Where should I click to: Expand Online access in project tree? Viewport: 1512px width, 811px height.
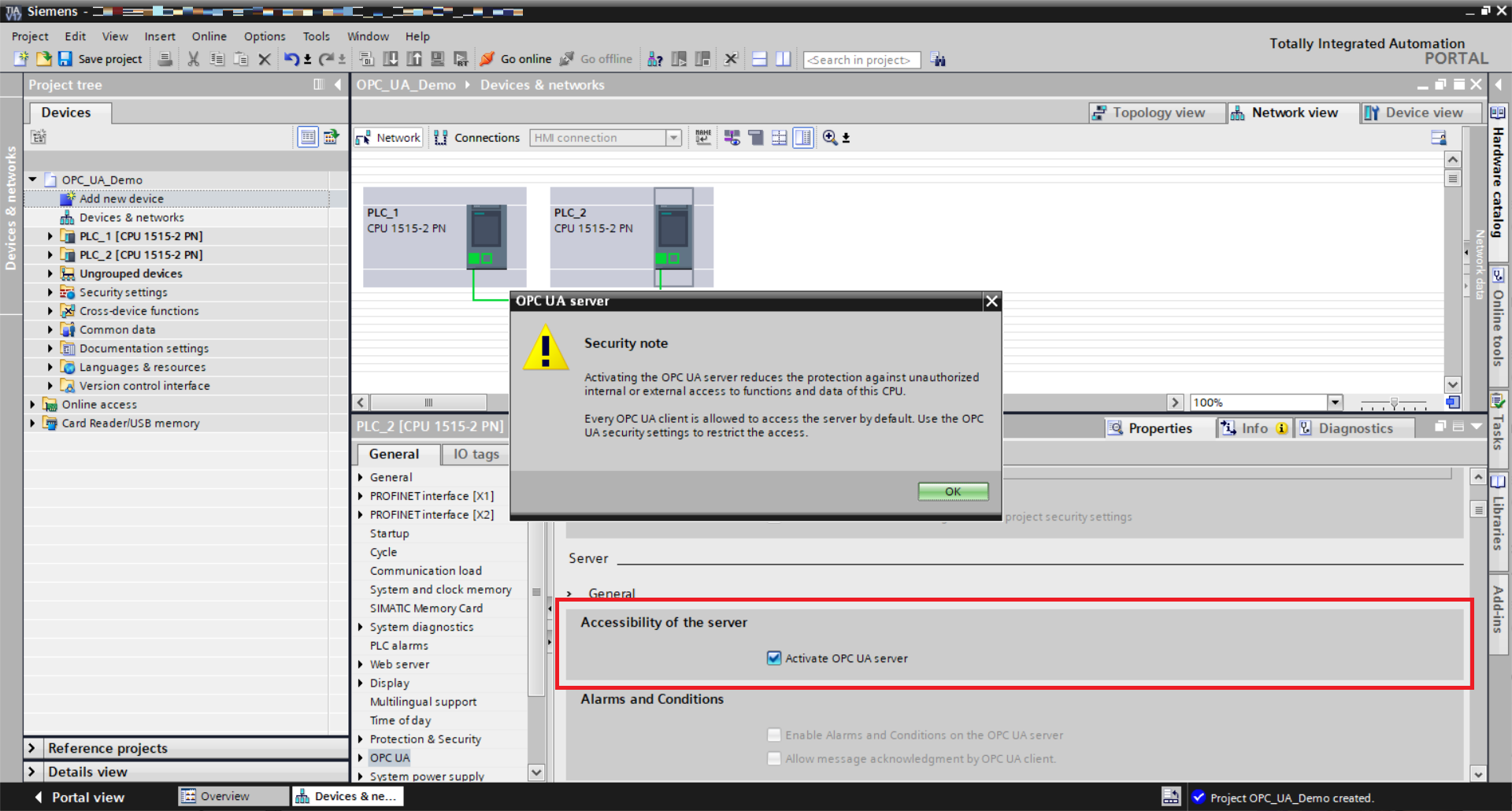click(x=32, y=405)
